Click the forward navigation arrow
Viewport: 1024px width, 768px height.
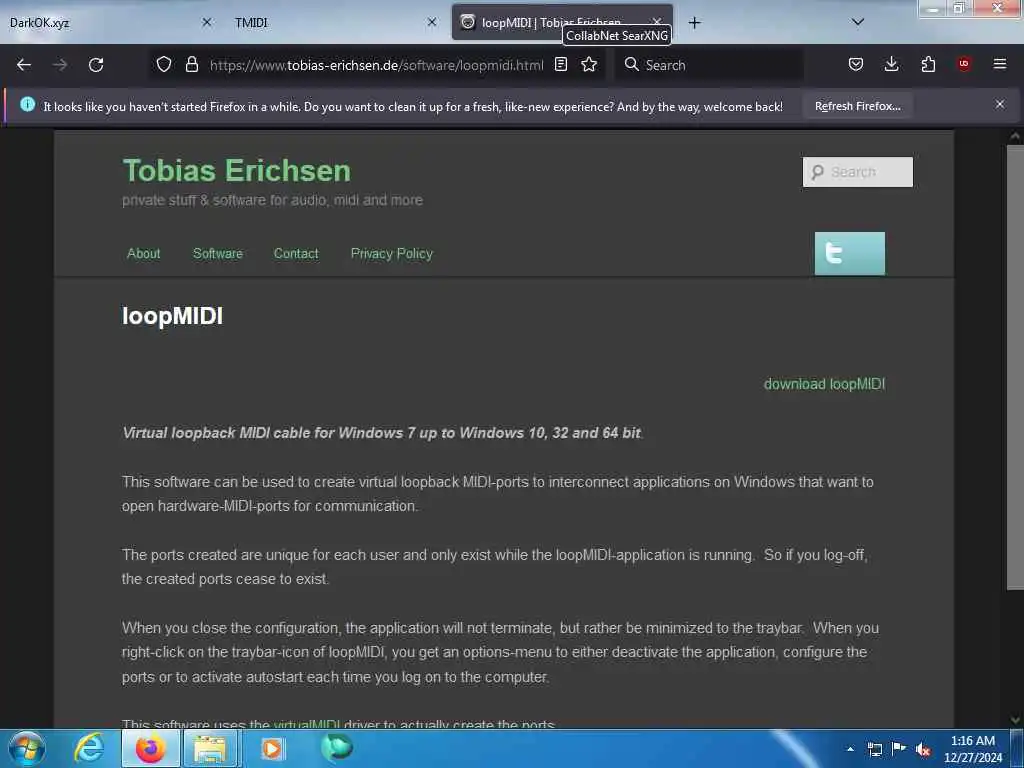click(x=60, y=65)
